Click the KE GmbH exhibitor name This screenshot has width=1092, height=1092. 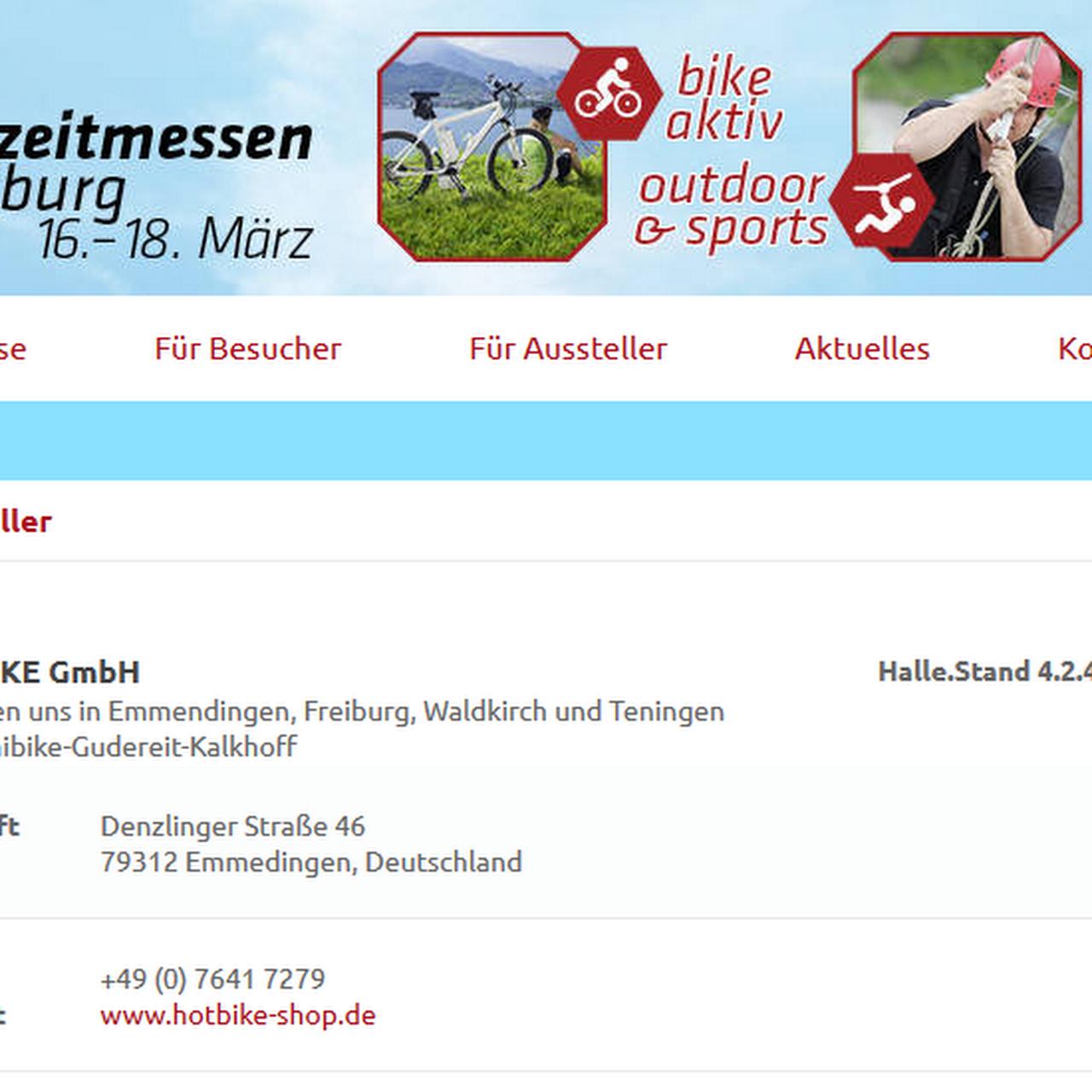point(70,672)
